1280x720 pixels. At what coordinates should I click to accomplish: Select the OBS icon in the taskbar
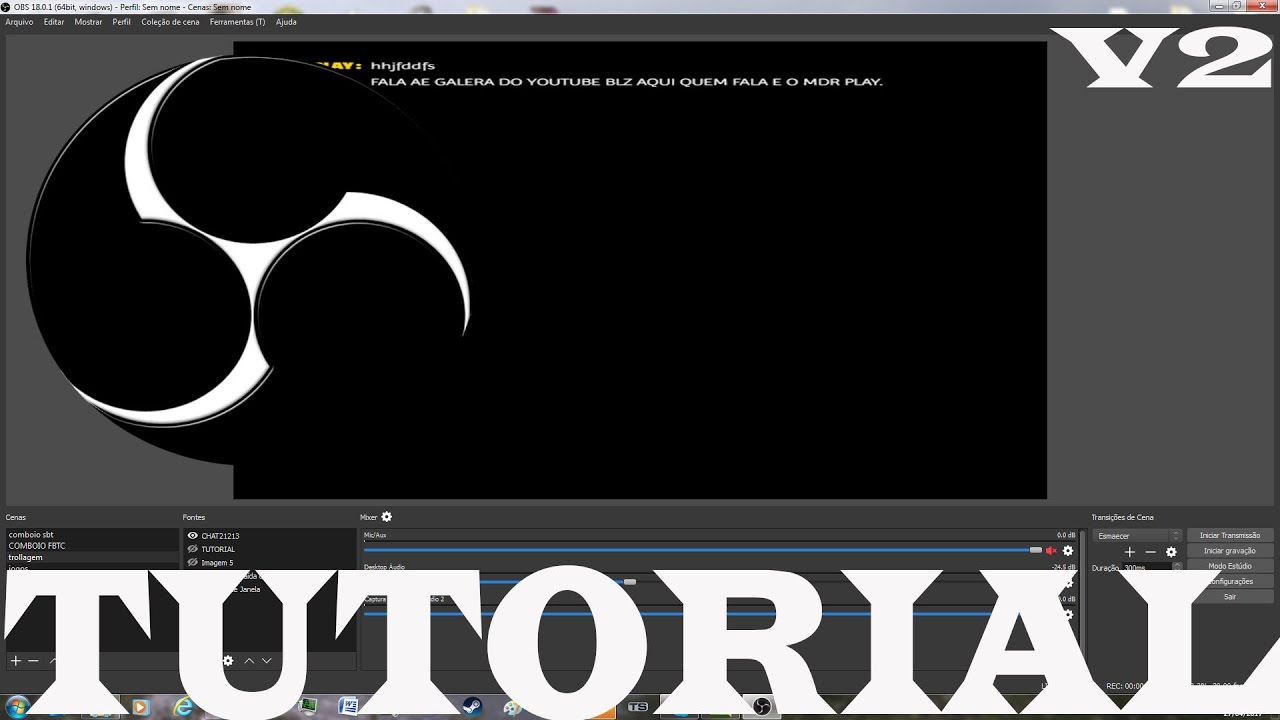click(761, 707)
